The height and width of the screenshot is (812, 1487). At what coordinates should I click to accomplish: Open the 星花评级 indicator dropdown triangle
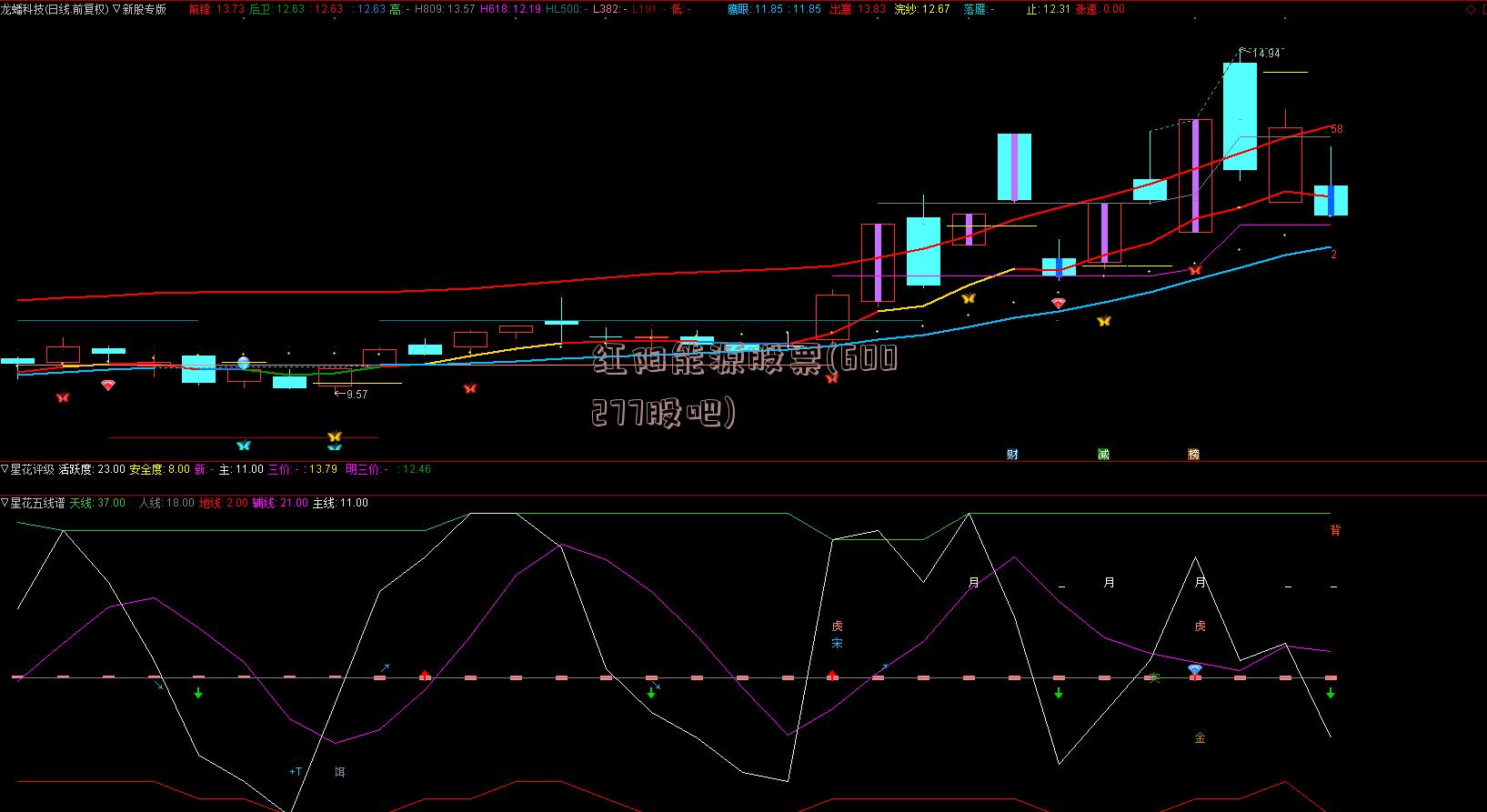pos(5,469)
